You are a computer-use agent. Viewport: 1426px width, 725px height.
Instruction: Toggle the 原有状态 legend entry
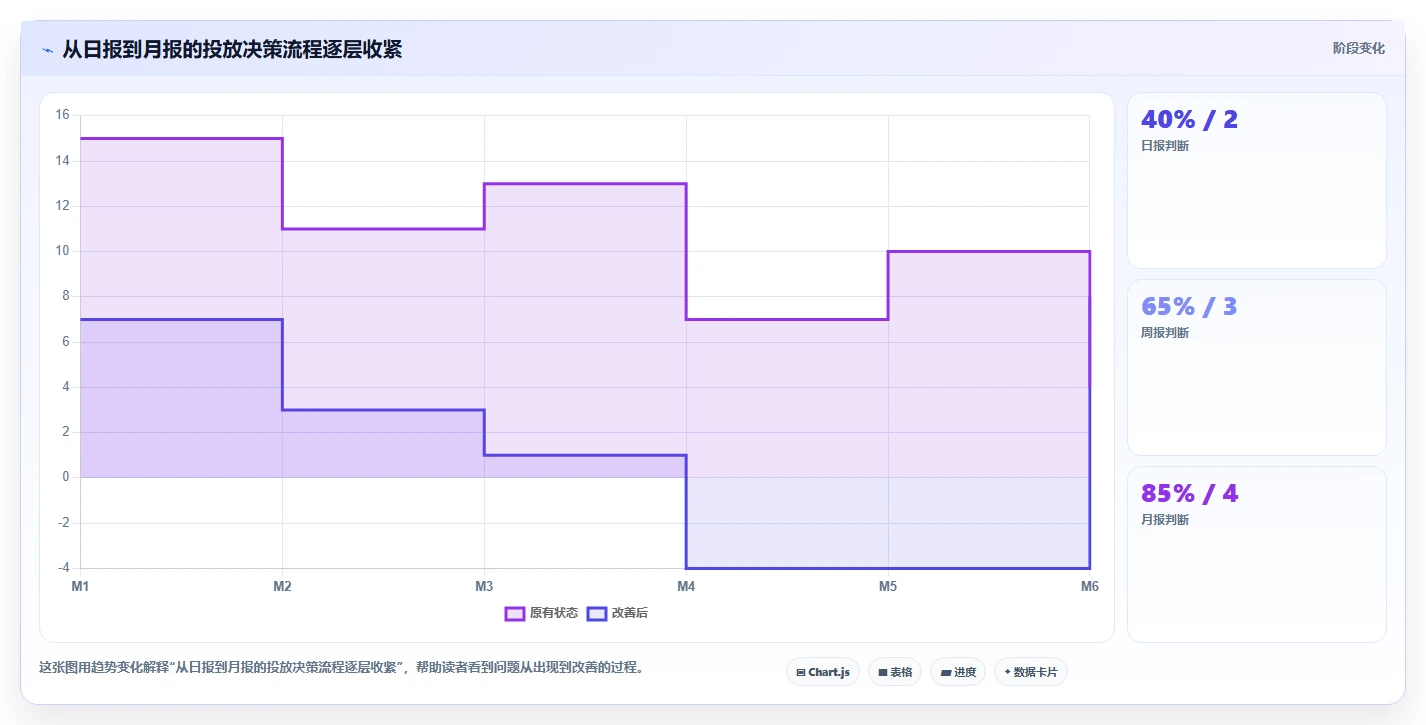[x=541, y=613]
